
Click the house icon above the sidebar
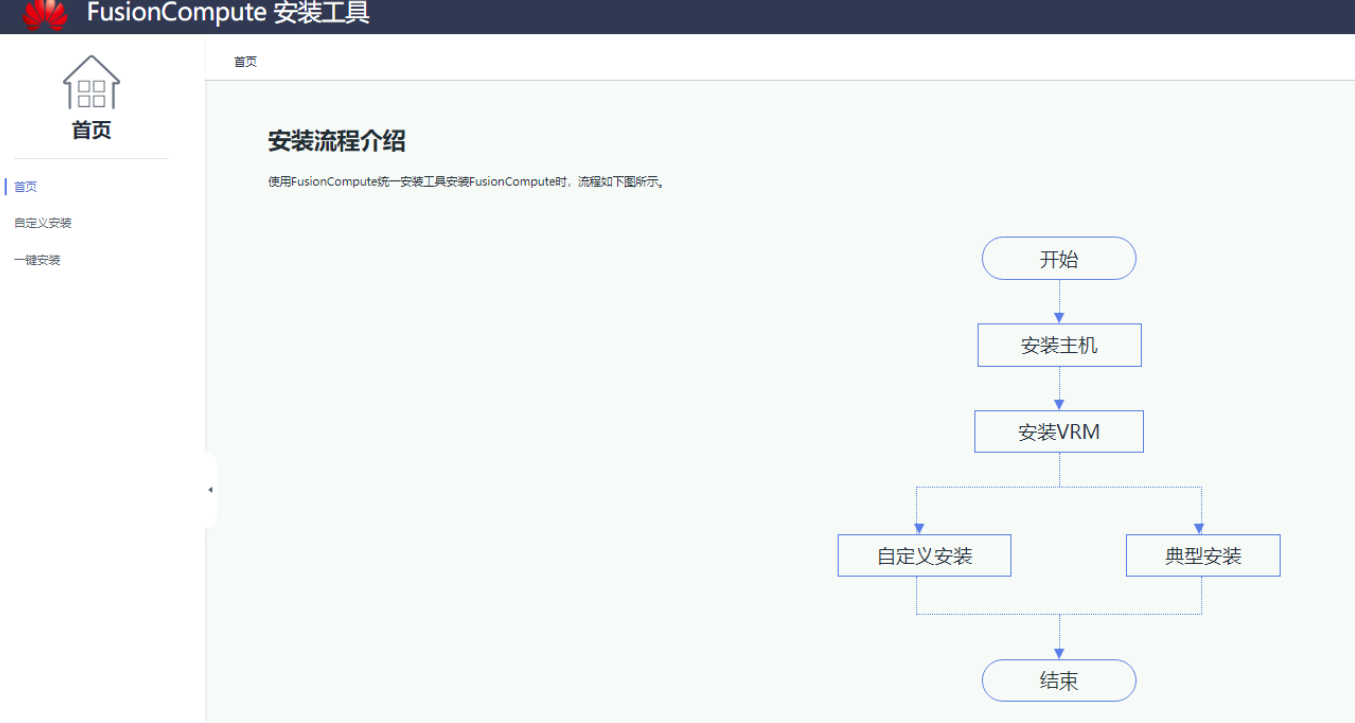(91, 83)
